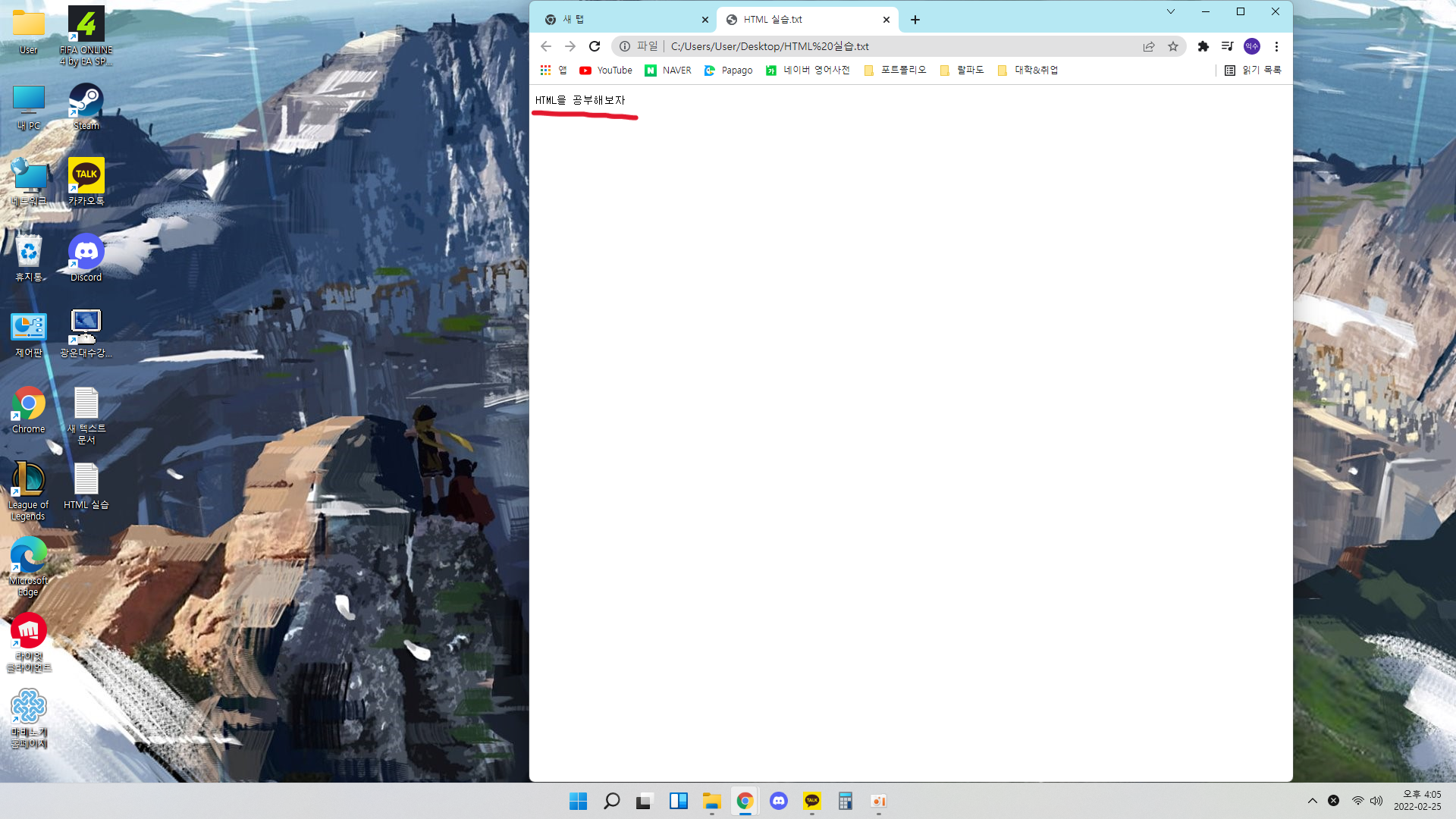This screenshot has height=819, width=1456.
Task: Select the HTML 실습 file on desktop
Action: click(x=86, y=486)
